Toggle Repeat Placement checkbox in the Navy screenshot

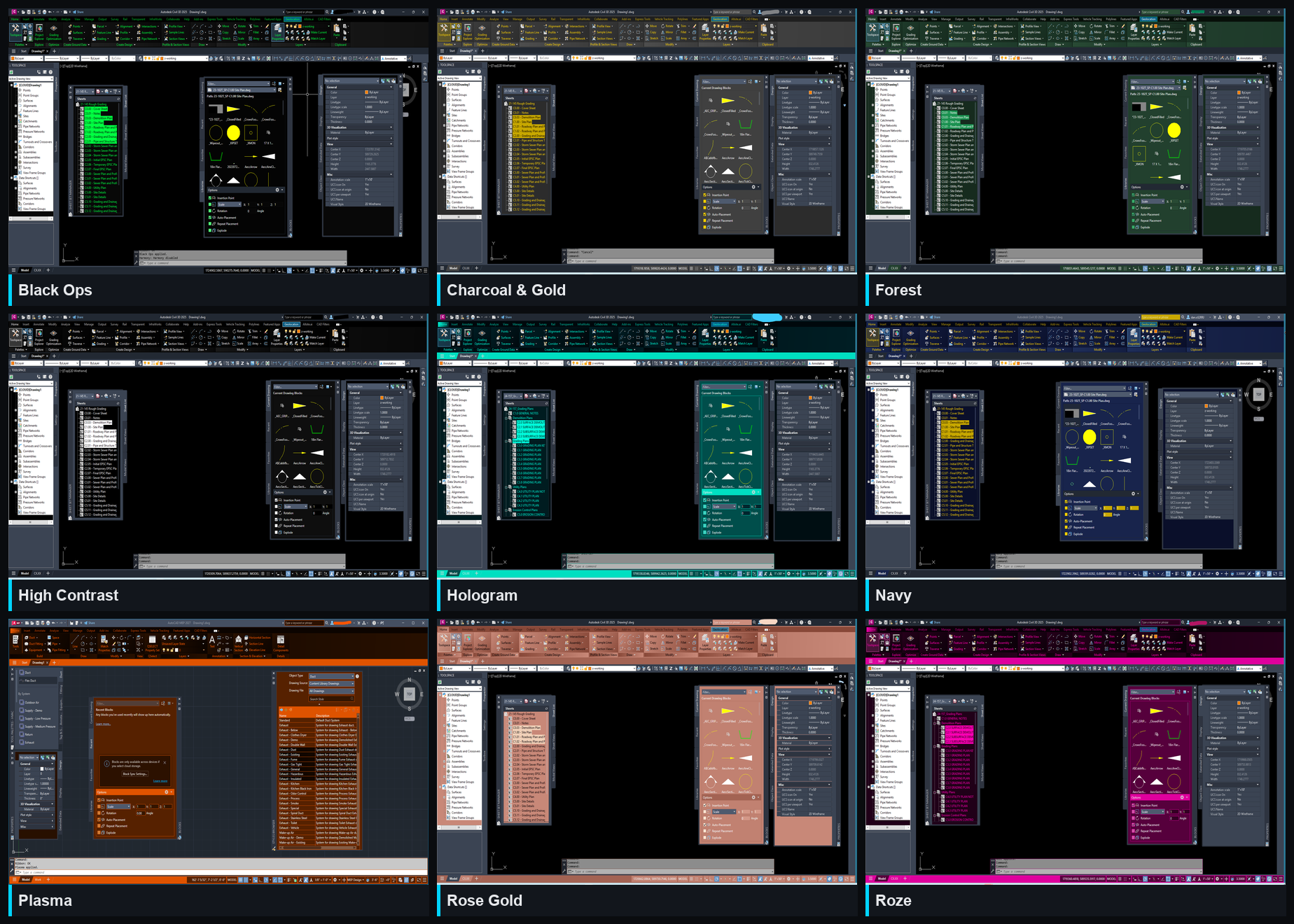(x=1066, y=528)
